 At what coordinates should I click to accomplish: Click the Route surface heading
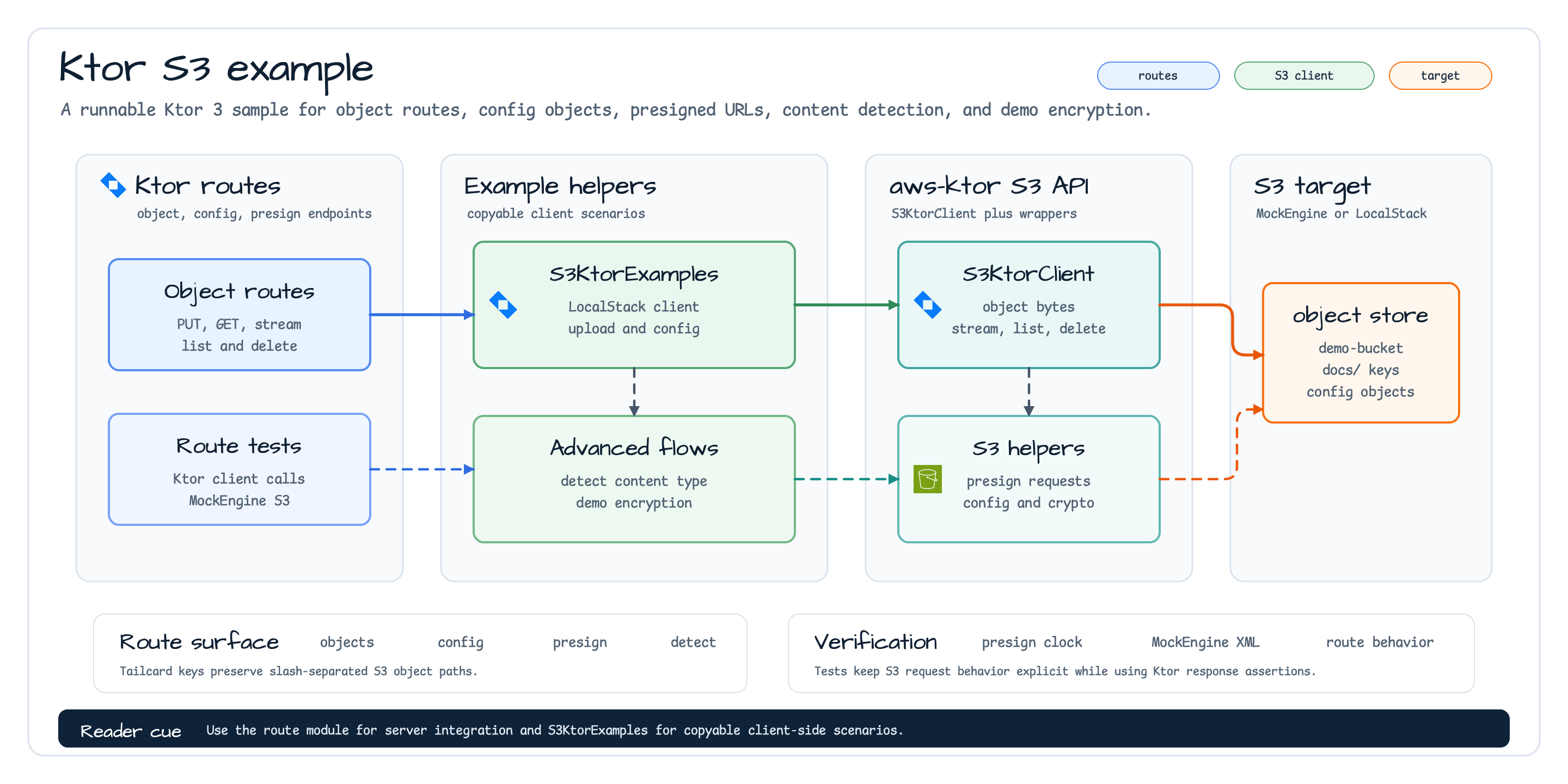(199, 642)
